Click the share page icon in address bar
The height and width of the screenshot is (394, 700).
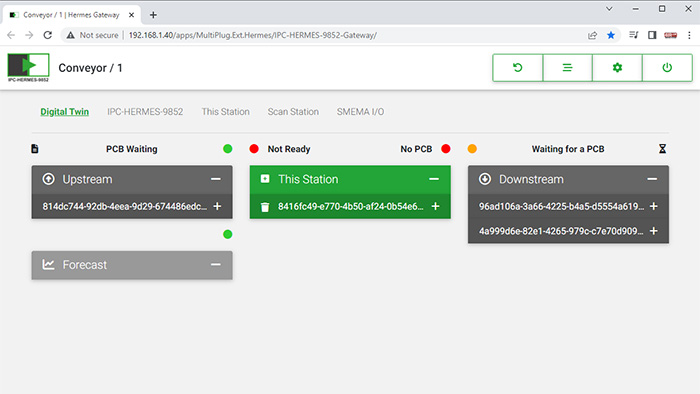[592, 35]
